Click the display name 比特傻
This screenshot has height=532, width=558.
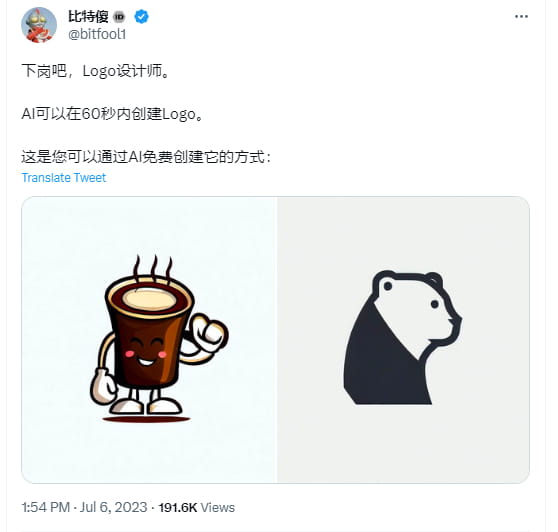[x=88, y=16]
